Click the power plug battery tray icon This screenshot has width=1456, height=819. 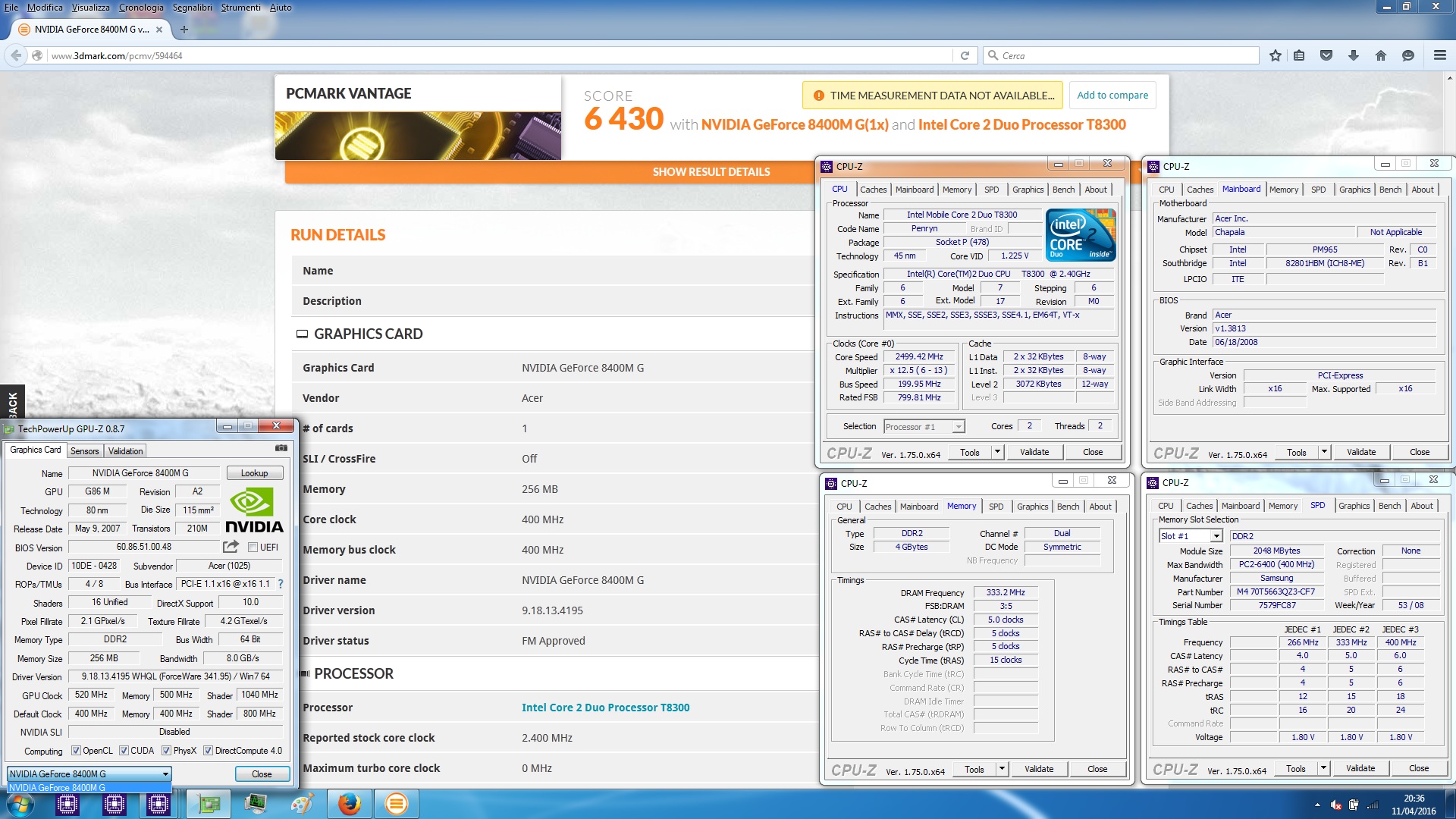[x=1354, y=805]
